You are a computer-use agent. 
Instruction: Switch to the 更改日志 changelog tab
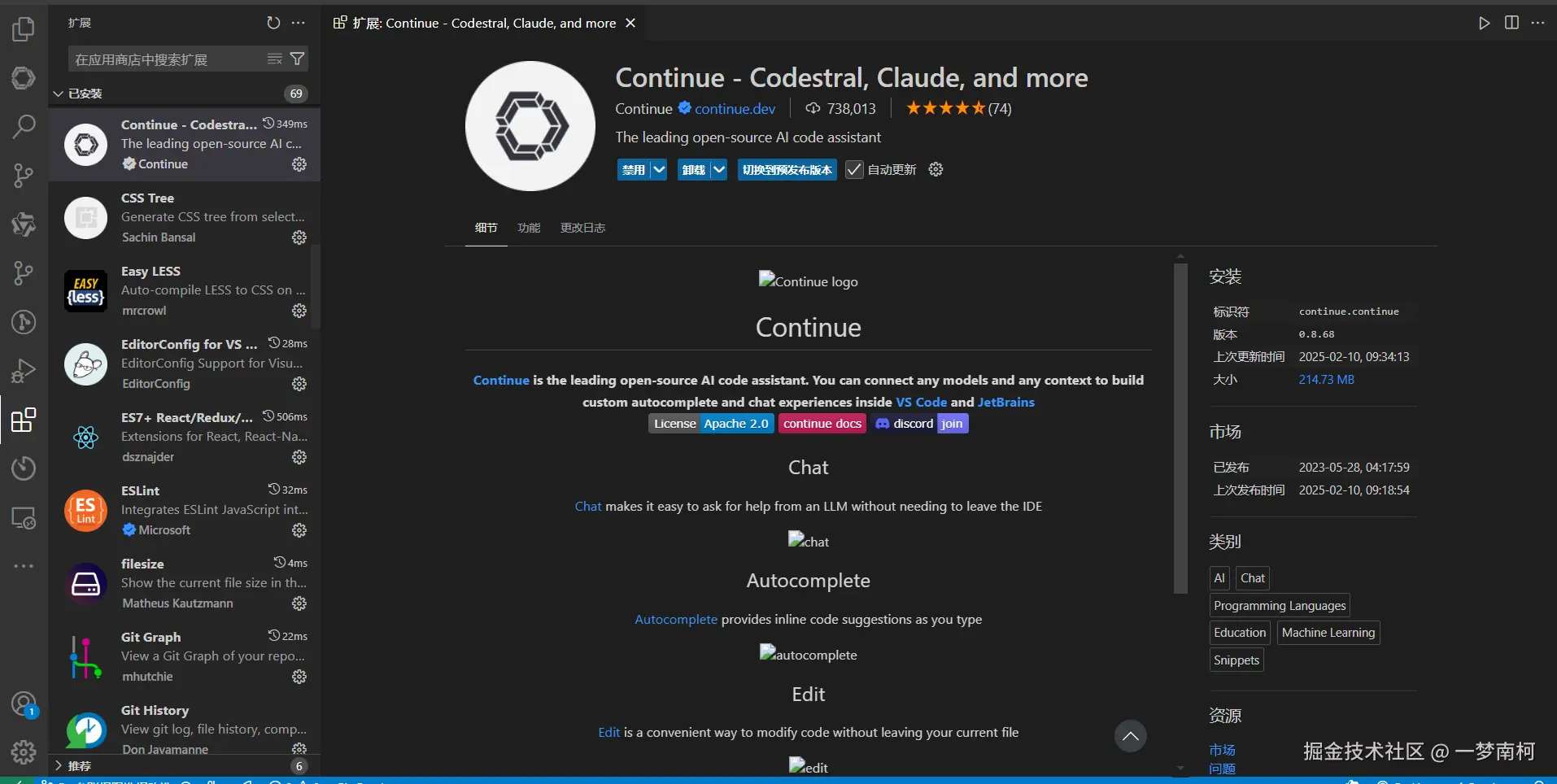tap(582, 228)
